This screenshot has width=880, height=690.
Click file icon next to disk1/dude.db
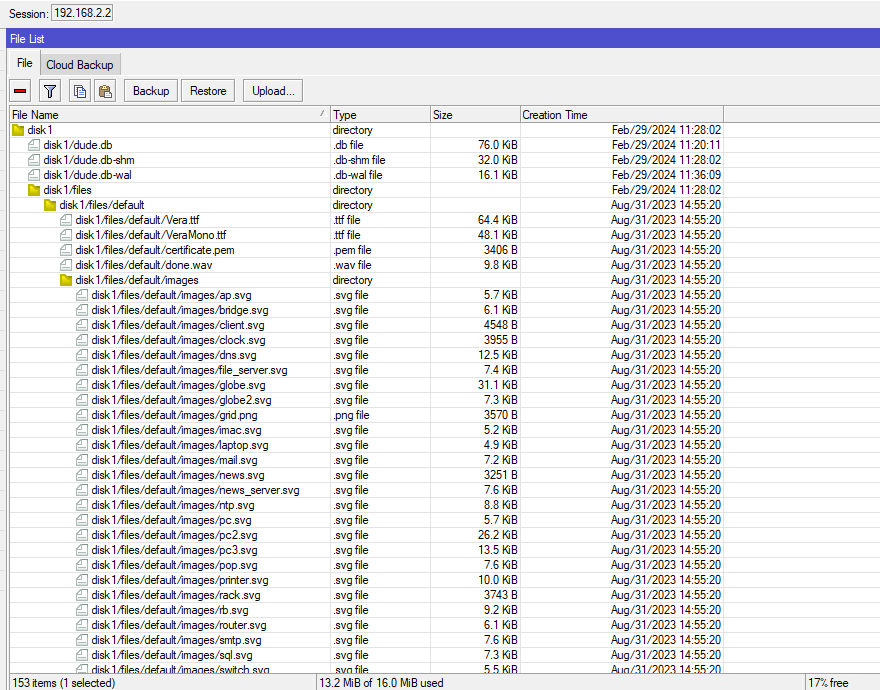[x=34, y=145]
